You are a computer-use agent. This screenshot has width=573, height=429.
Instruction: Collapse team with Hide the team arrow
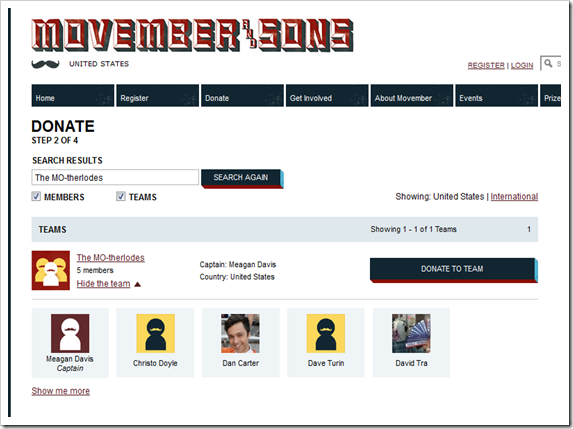pyautogui.click(x=137, y=284)
